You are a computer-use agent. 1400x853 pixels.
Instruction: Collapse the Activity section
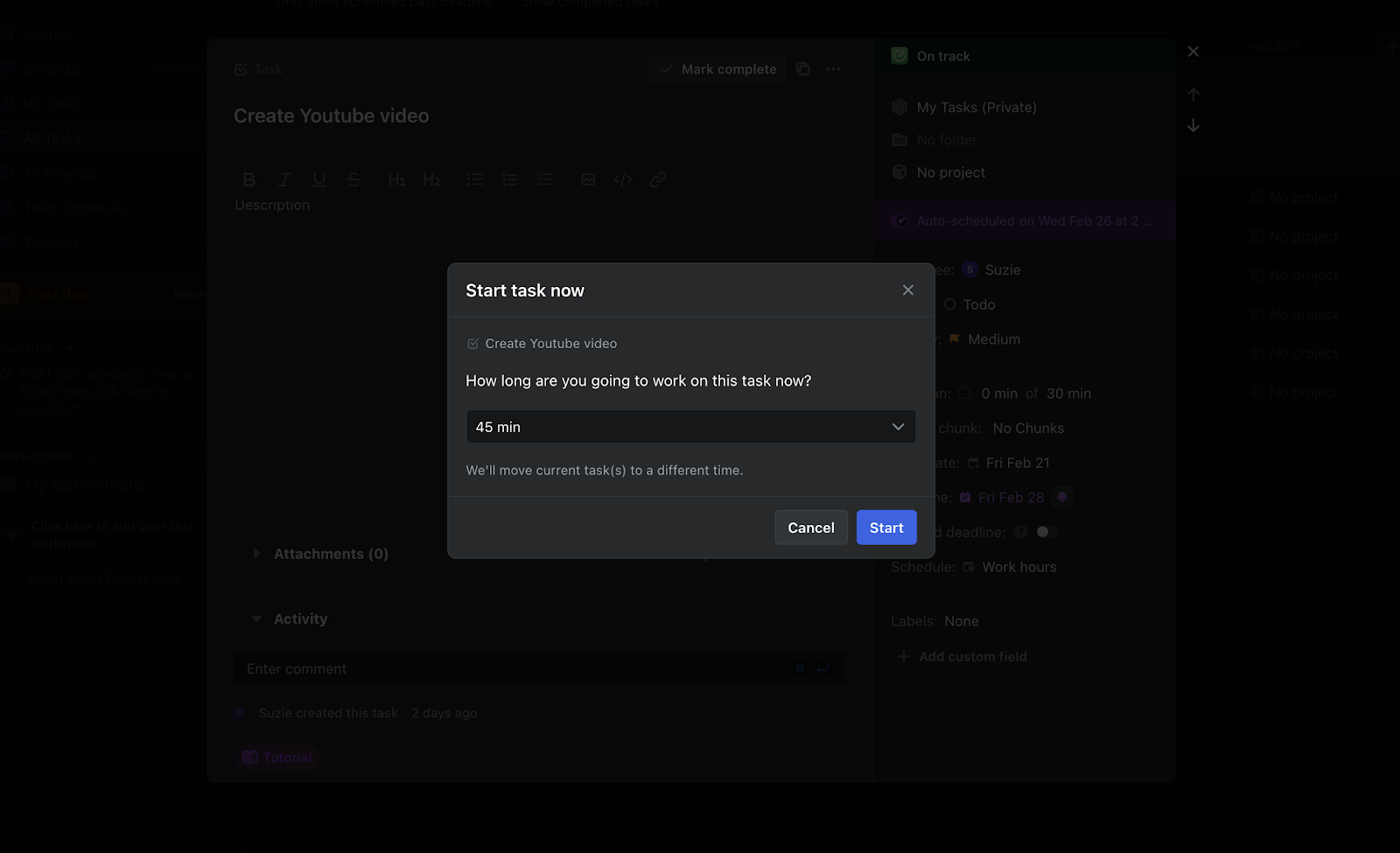[256, 619]
